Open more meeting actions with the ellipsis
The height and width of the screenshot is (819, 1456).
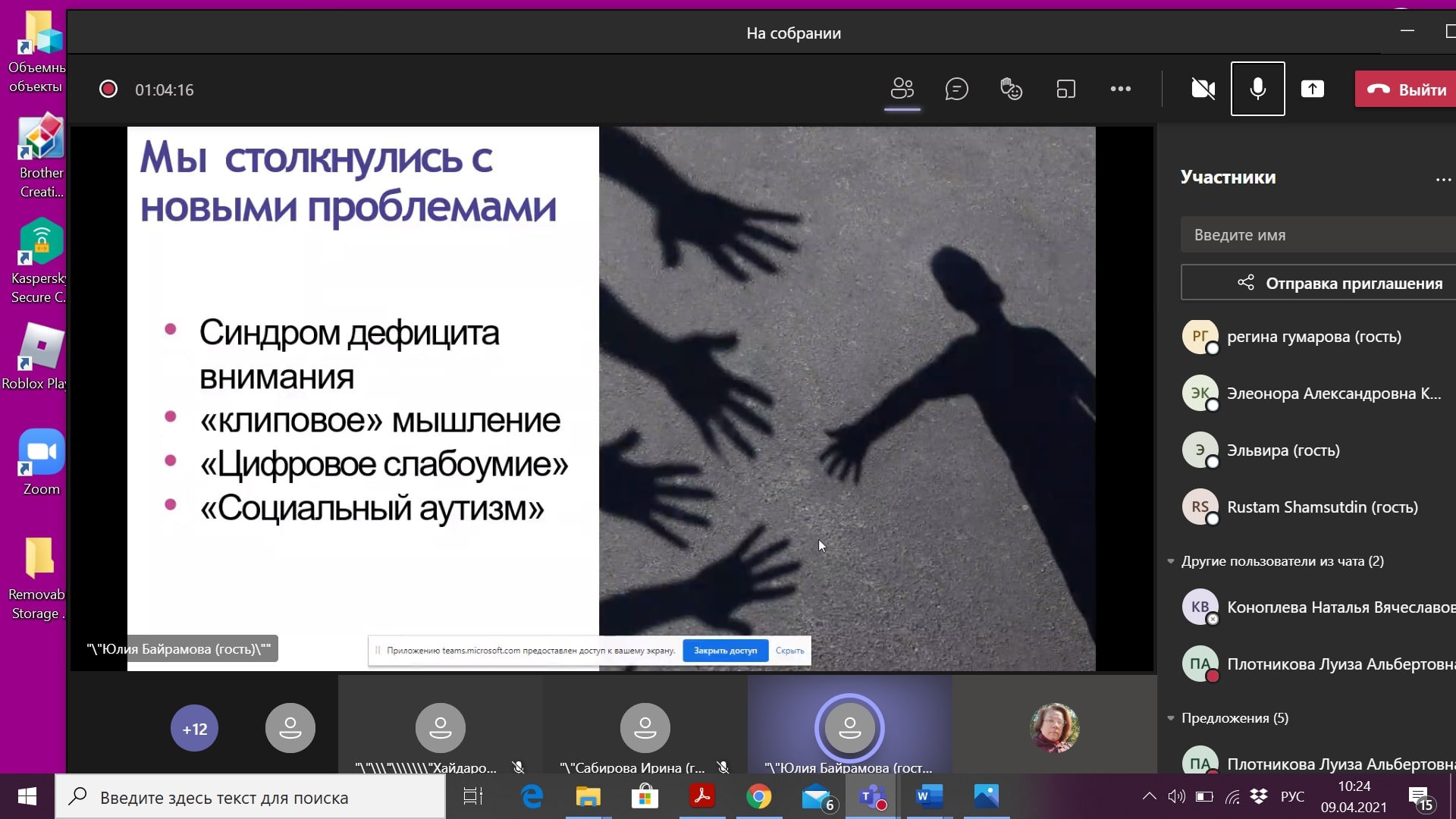tap(1121, 89)
